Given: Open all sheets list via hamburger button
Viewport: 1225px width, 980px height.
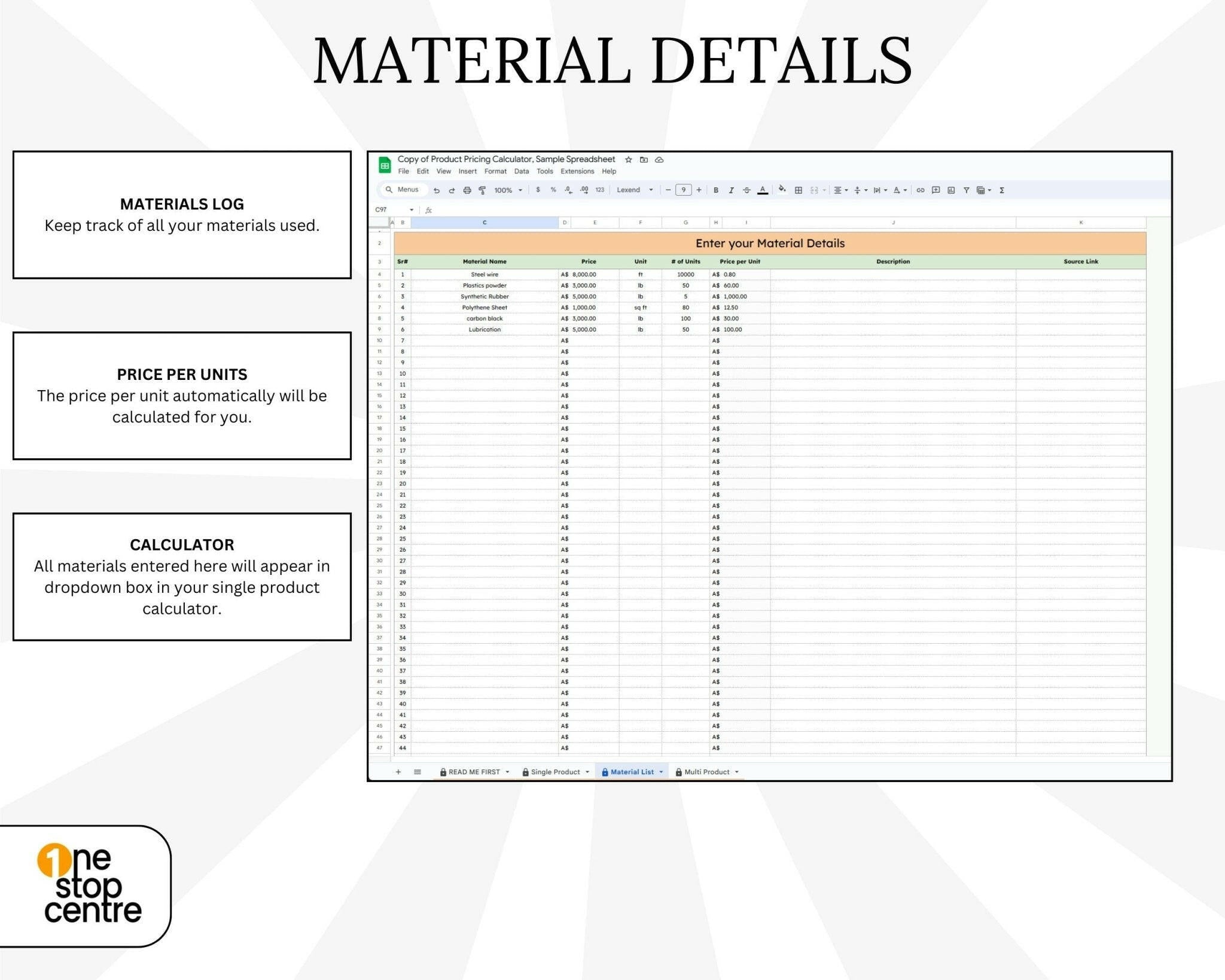Looking at the screenshot, I should click(x=417, y=771).
